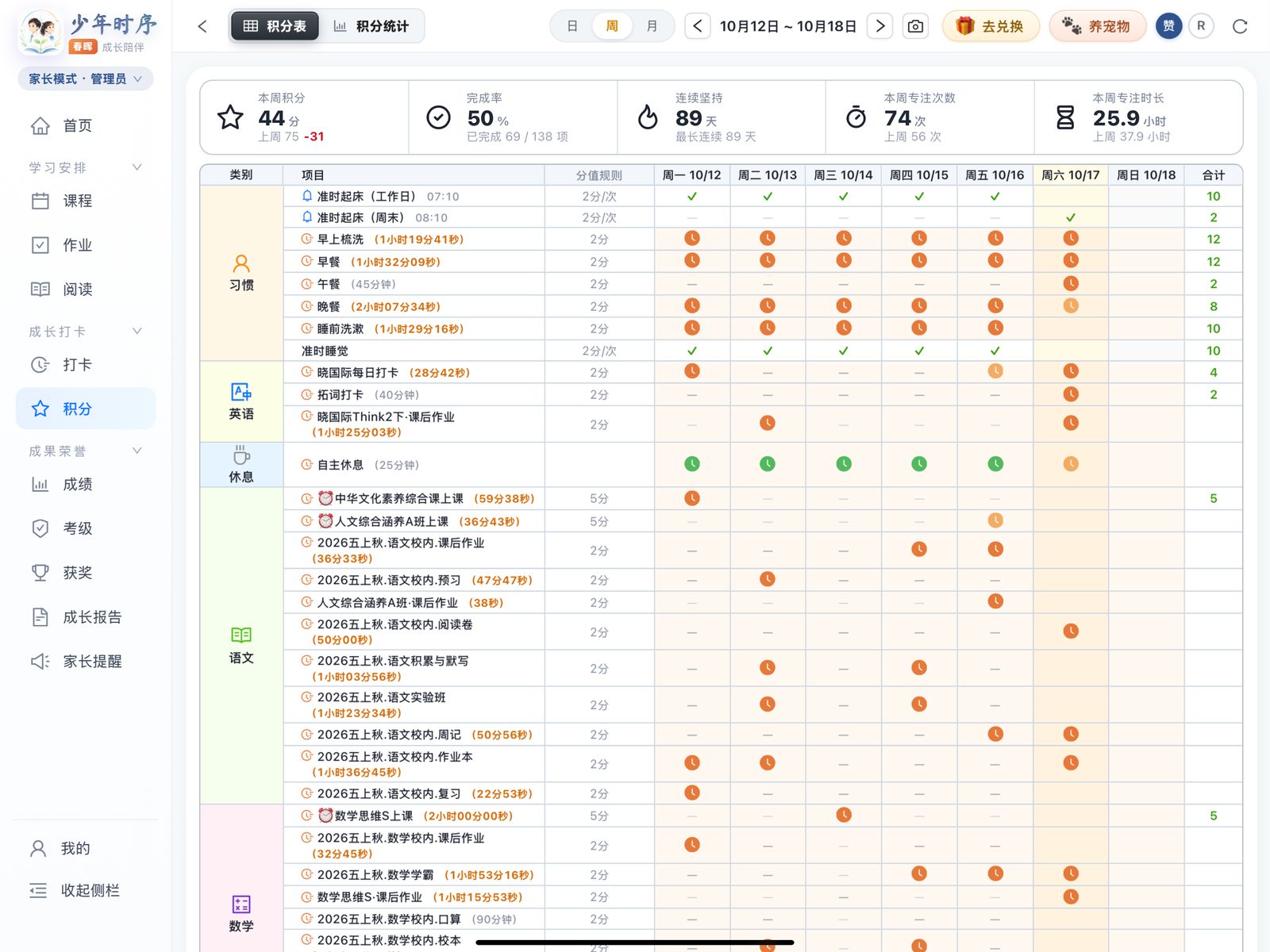Open 我的 profile page
1270x952 pixels.
click(x=61, y=848)
